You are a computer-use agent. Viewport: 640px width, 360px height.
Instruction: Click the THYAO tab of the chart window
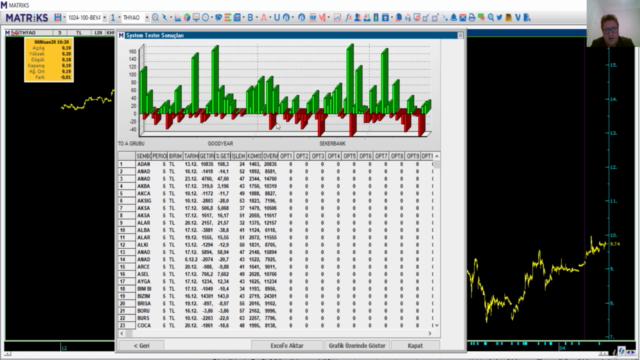(x=28, y=33)
